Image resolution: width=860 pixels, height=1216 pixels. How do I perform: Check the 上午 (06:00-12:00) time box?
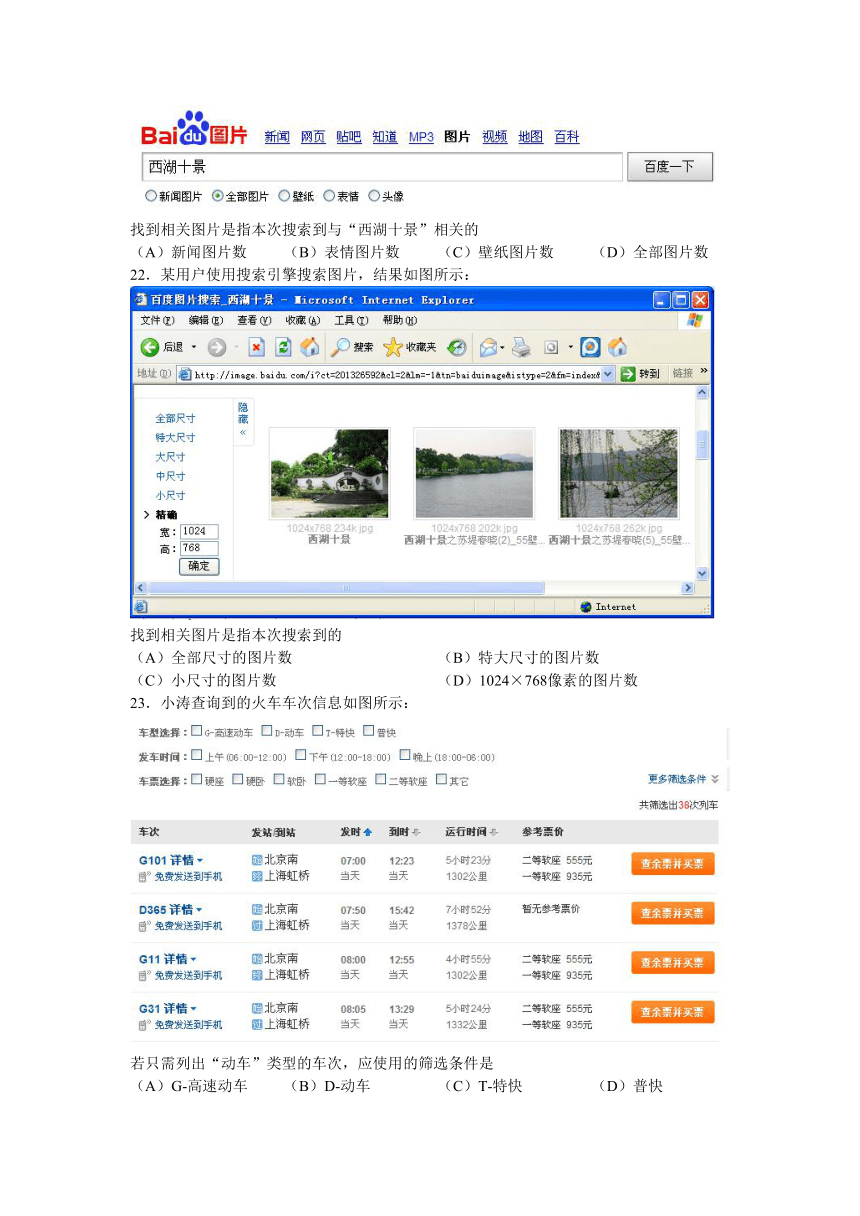click(196, 755)
